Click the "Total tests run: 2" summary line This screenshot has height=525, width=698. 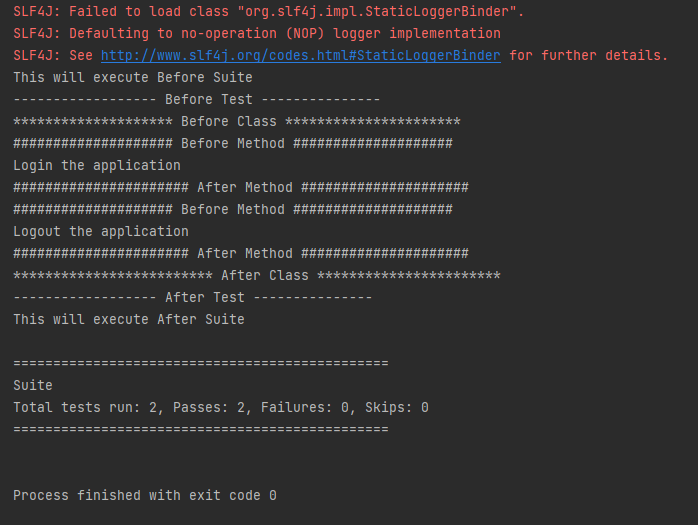click(x=220, y=408)
